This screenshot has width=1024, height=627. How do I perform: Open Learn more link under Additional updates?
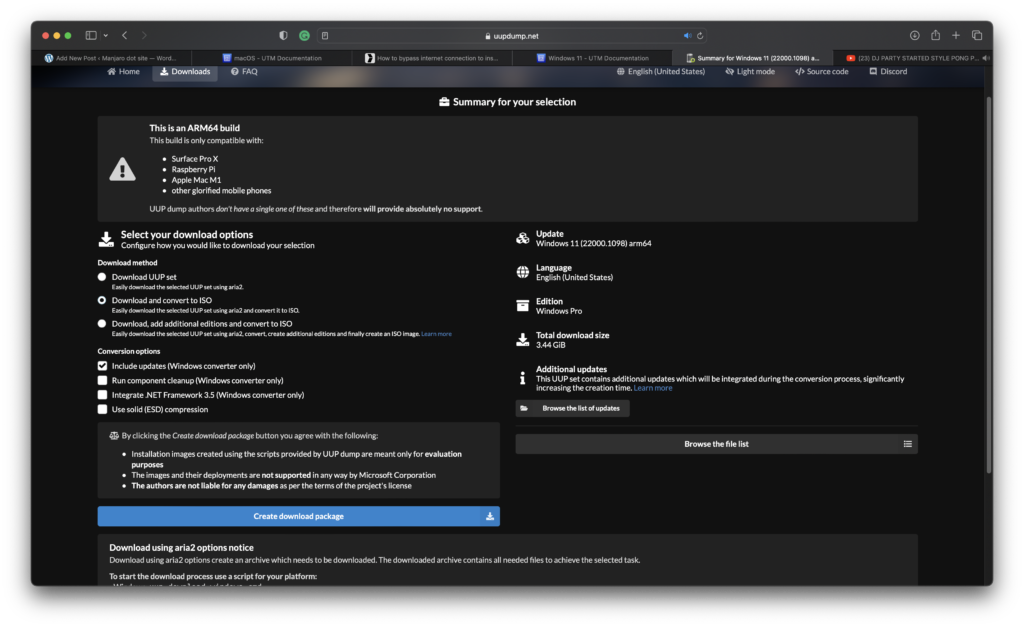pyautogui.click(x=652, y=388)
